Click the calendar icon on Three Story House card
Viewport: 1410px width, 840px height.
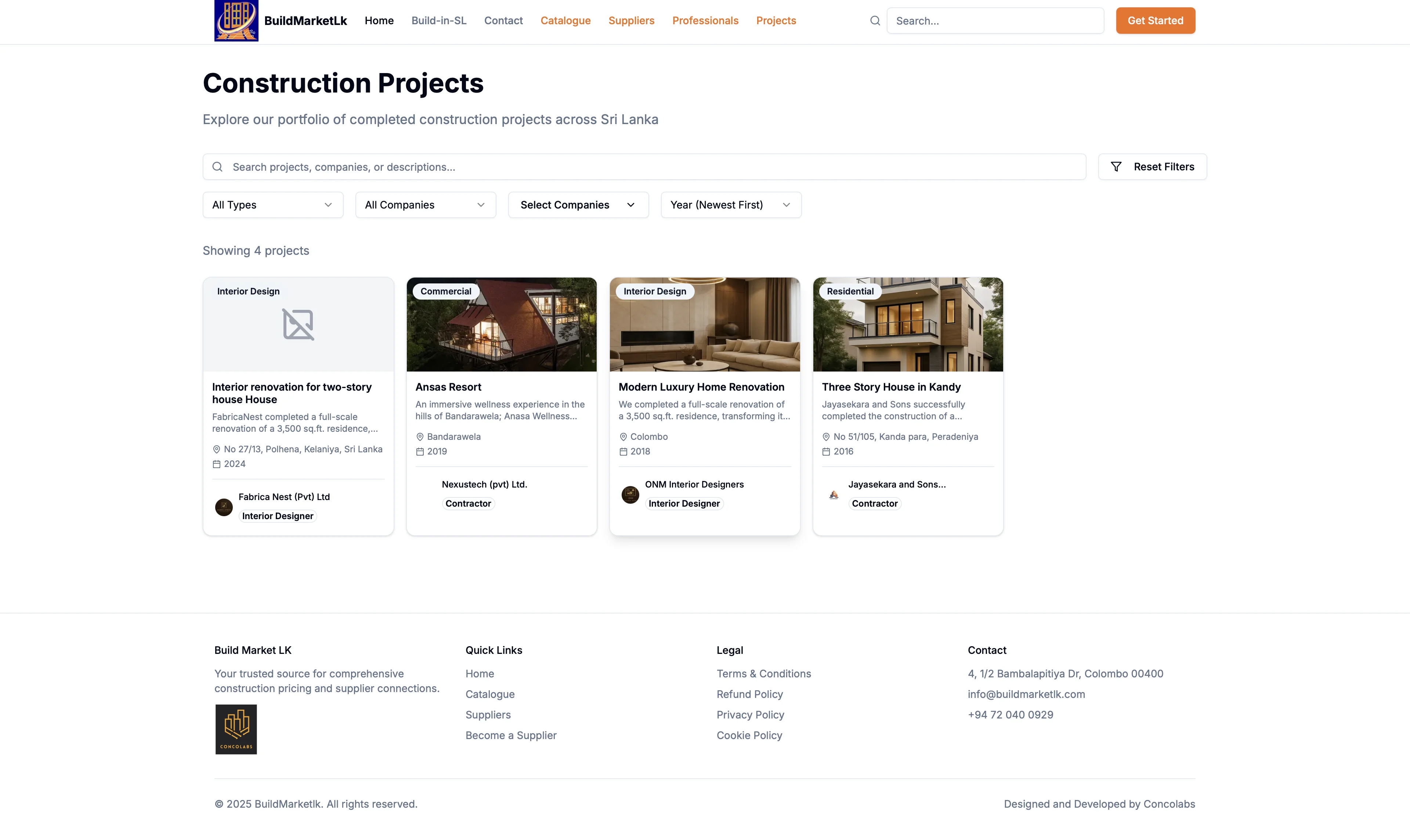(x=826, y=451)
